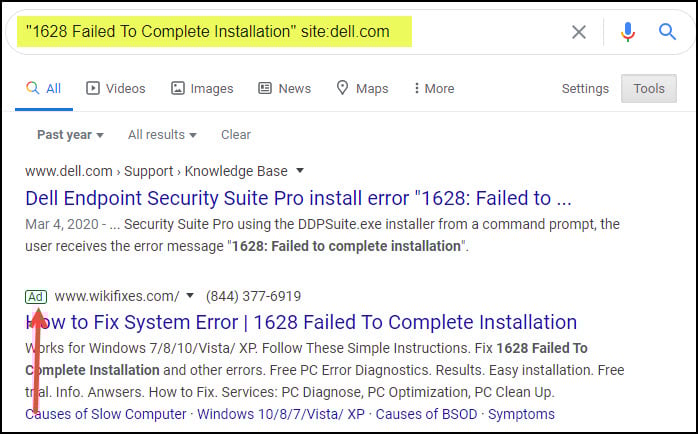Click the Videos play icon
This screenshot has height=434, width=698.
[93, 88]
